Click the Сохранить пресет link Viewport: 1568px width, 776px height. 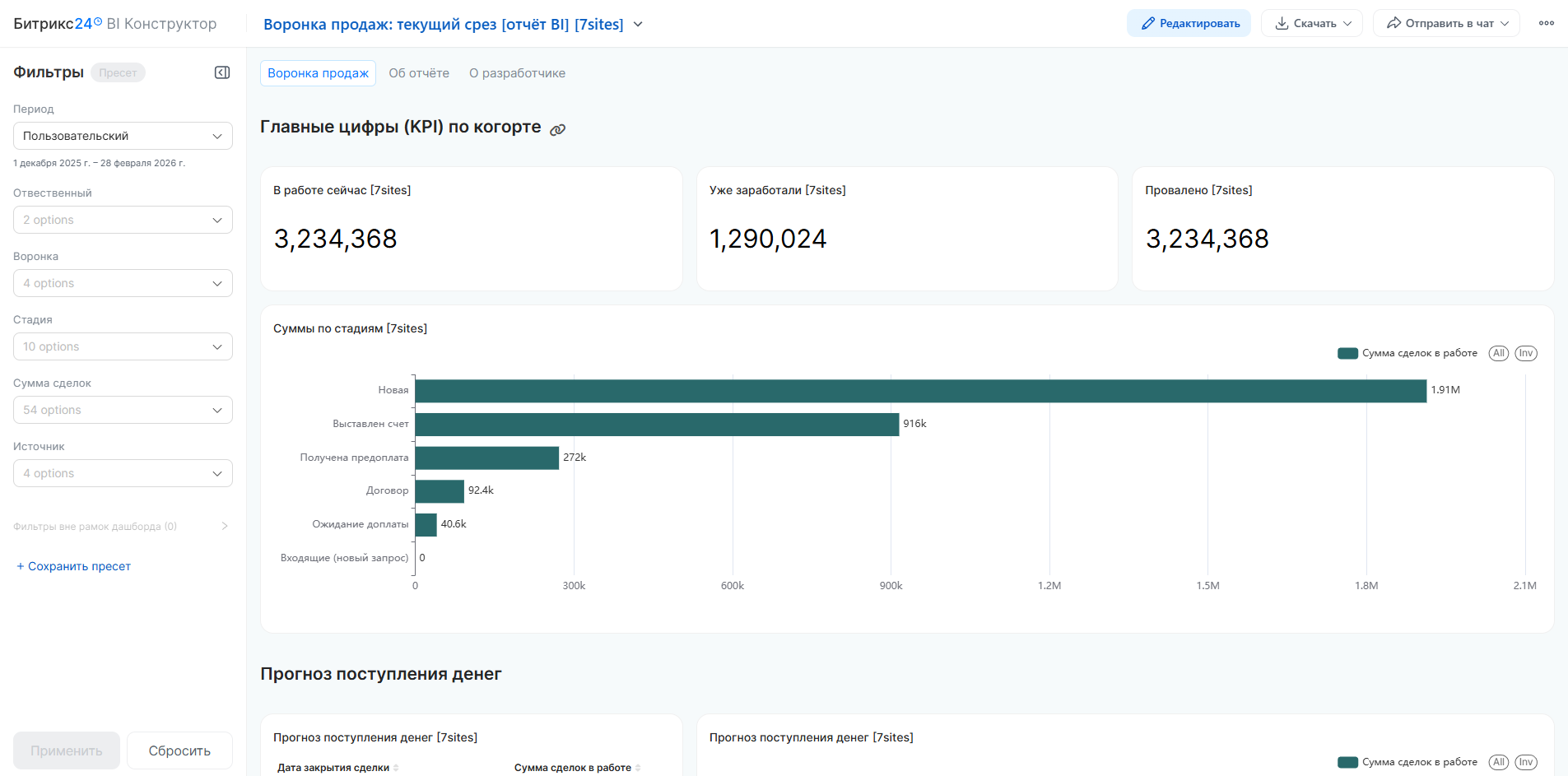(x=74, y=566)
